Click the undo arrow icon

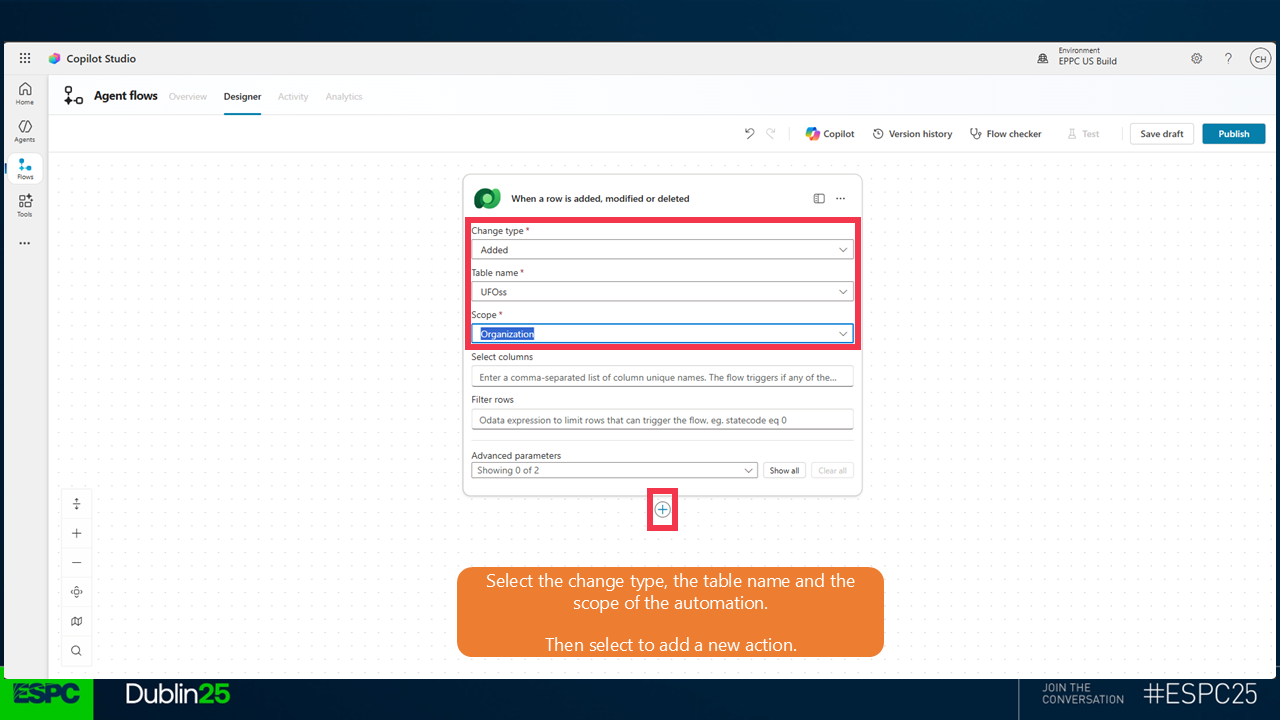749,134
